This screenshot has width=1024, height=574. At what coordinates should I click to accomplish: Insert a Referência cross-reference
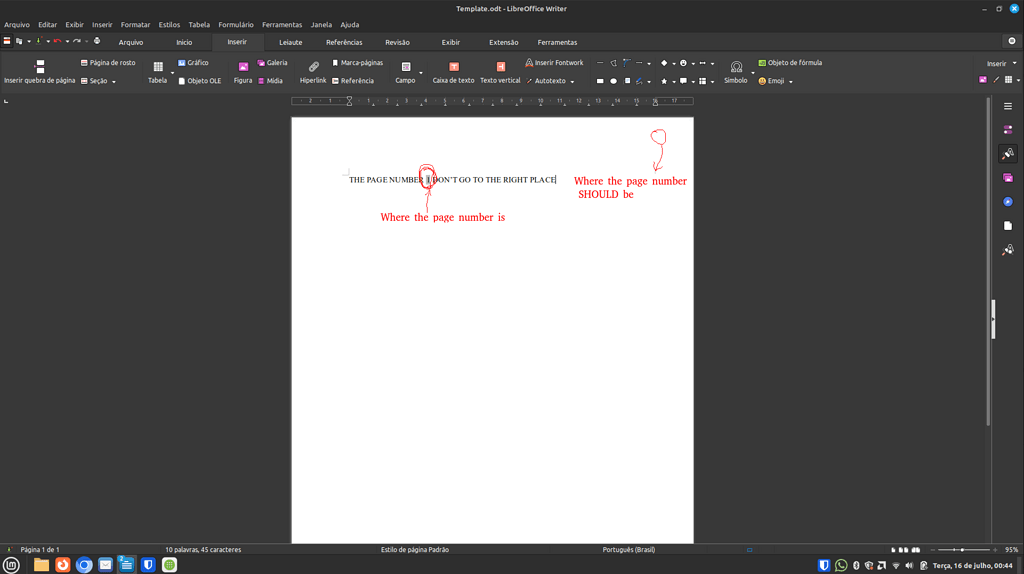(353, 81)
